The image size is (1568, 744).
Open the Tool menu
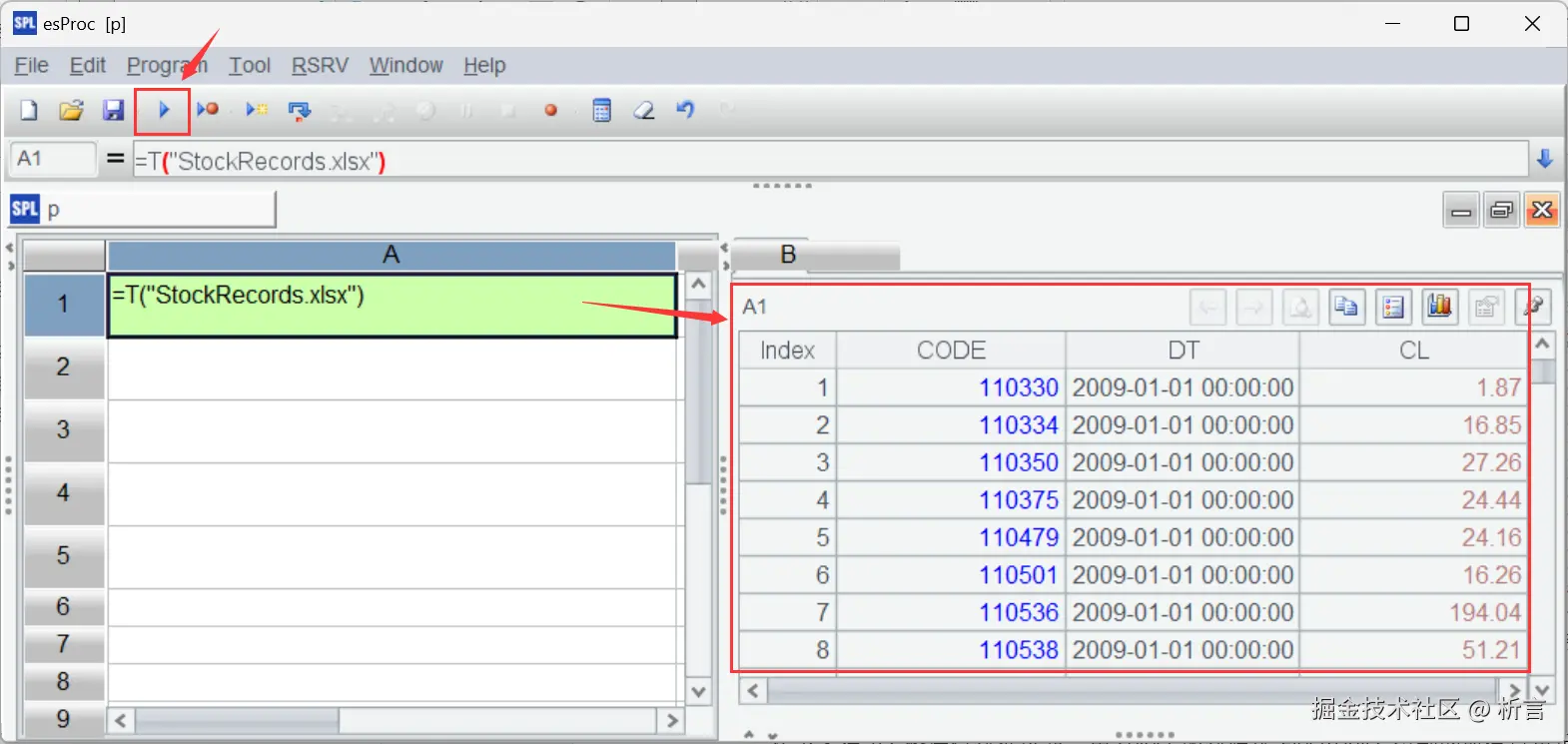(x=250, y=66)
